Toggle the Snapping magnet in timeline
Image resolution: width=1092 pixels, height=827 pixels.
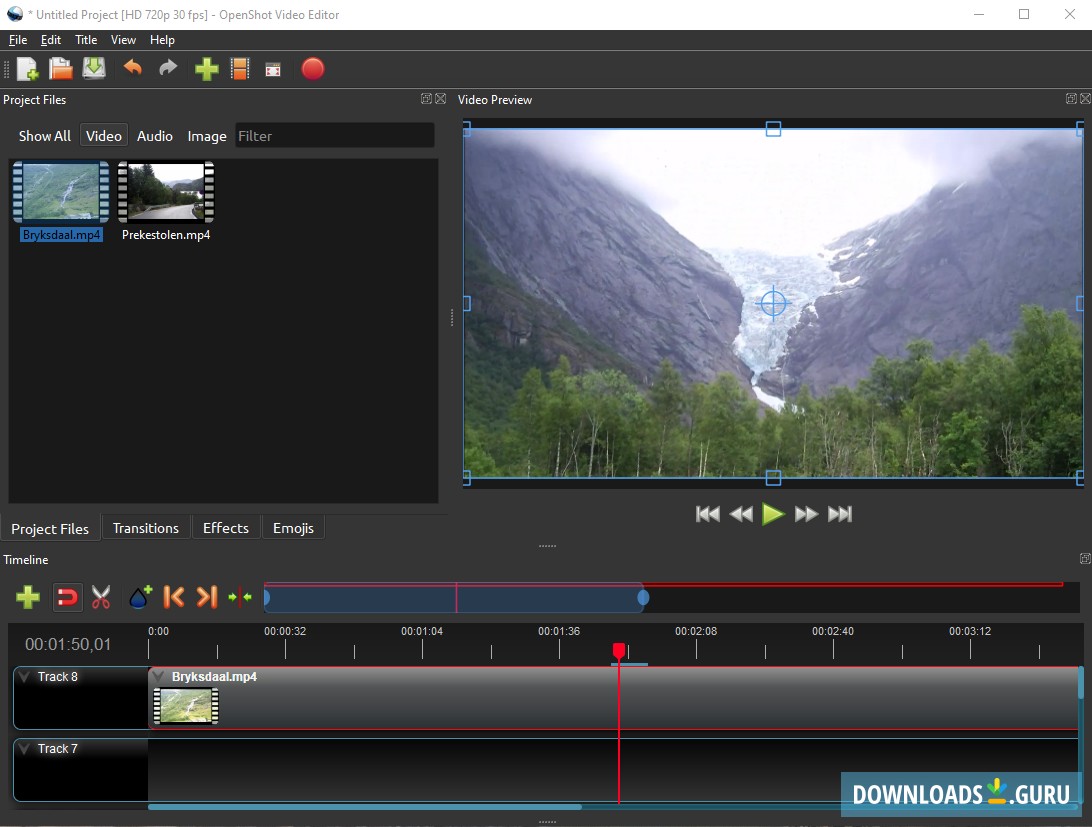coord(66,598)
